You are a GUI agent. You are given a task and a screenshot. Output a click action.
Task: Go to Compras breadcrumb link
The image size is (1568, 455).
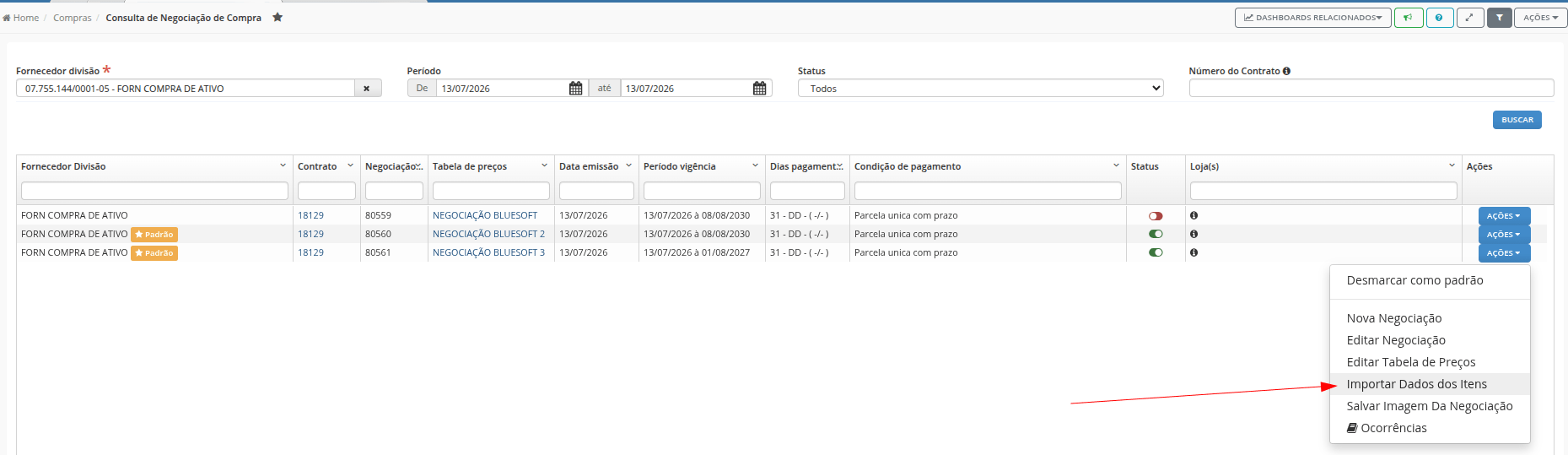[x=73, y=18]
